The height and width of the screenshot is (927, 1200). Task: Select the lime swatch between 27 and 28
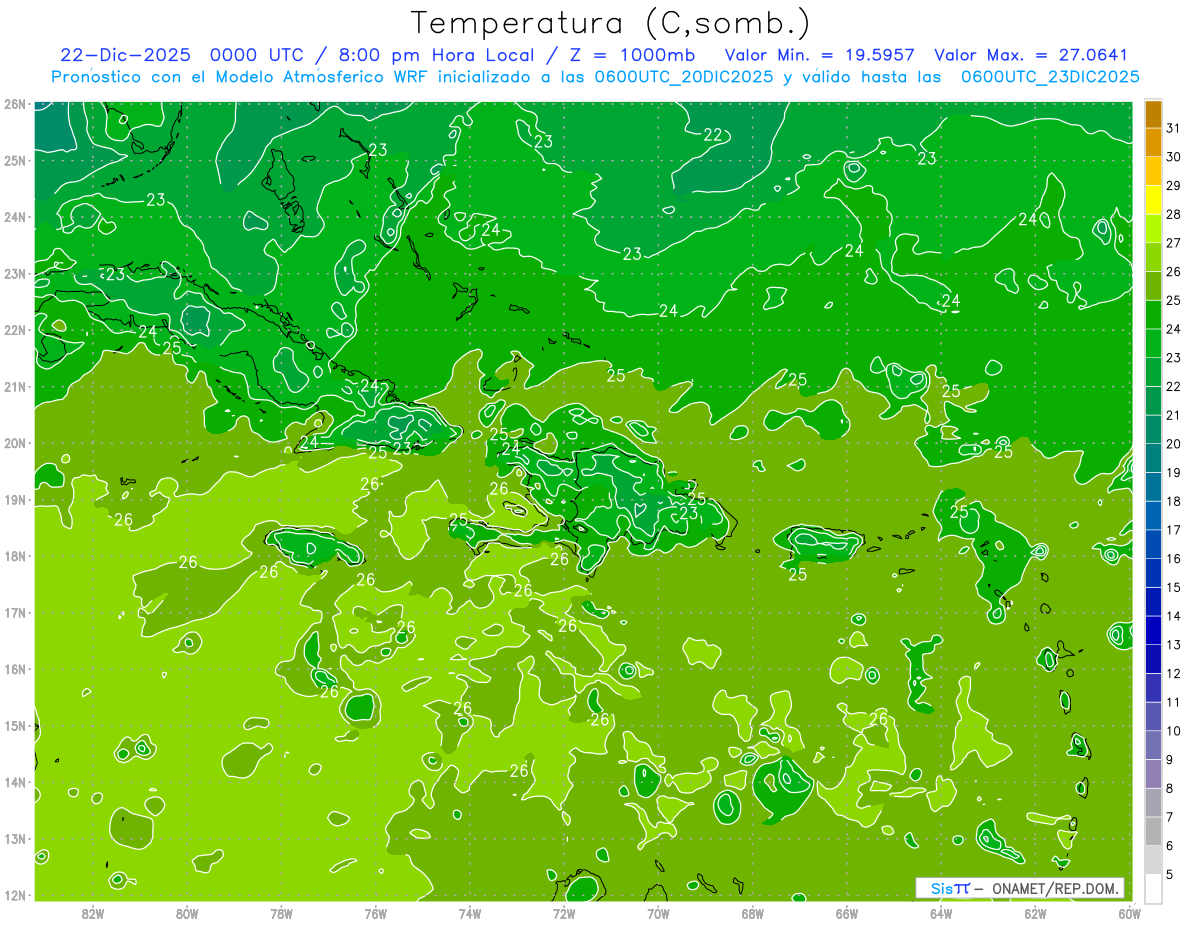click(1153, 229)
